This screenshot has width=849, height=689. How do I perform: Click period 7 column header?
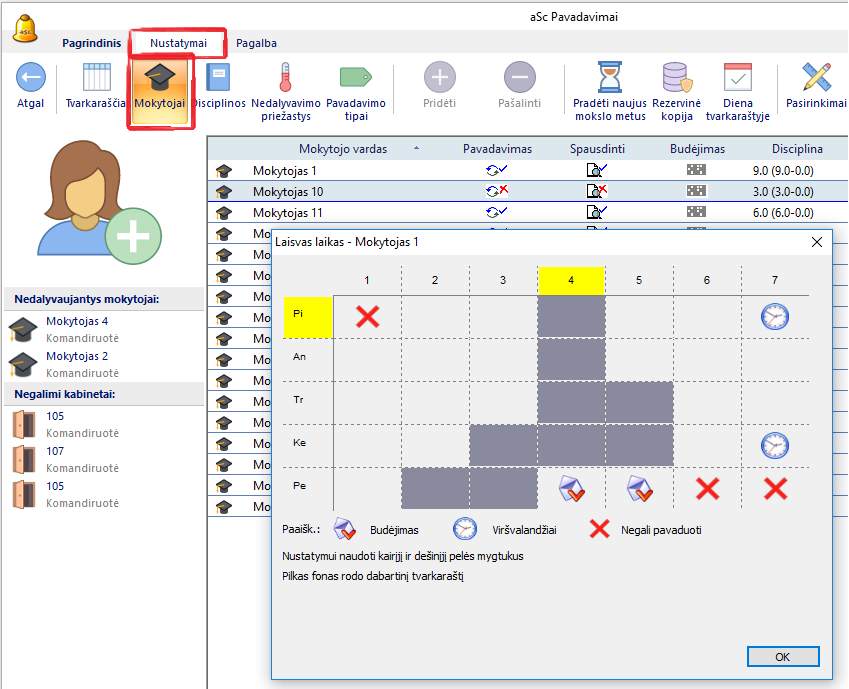pos(775,280)
